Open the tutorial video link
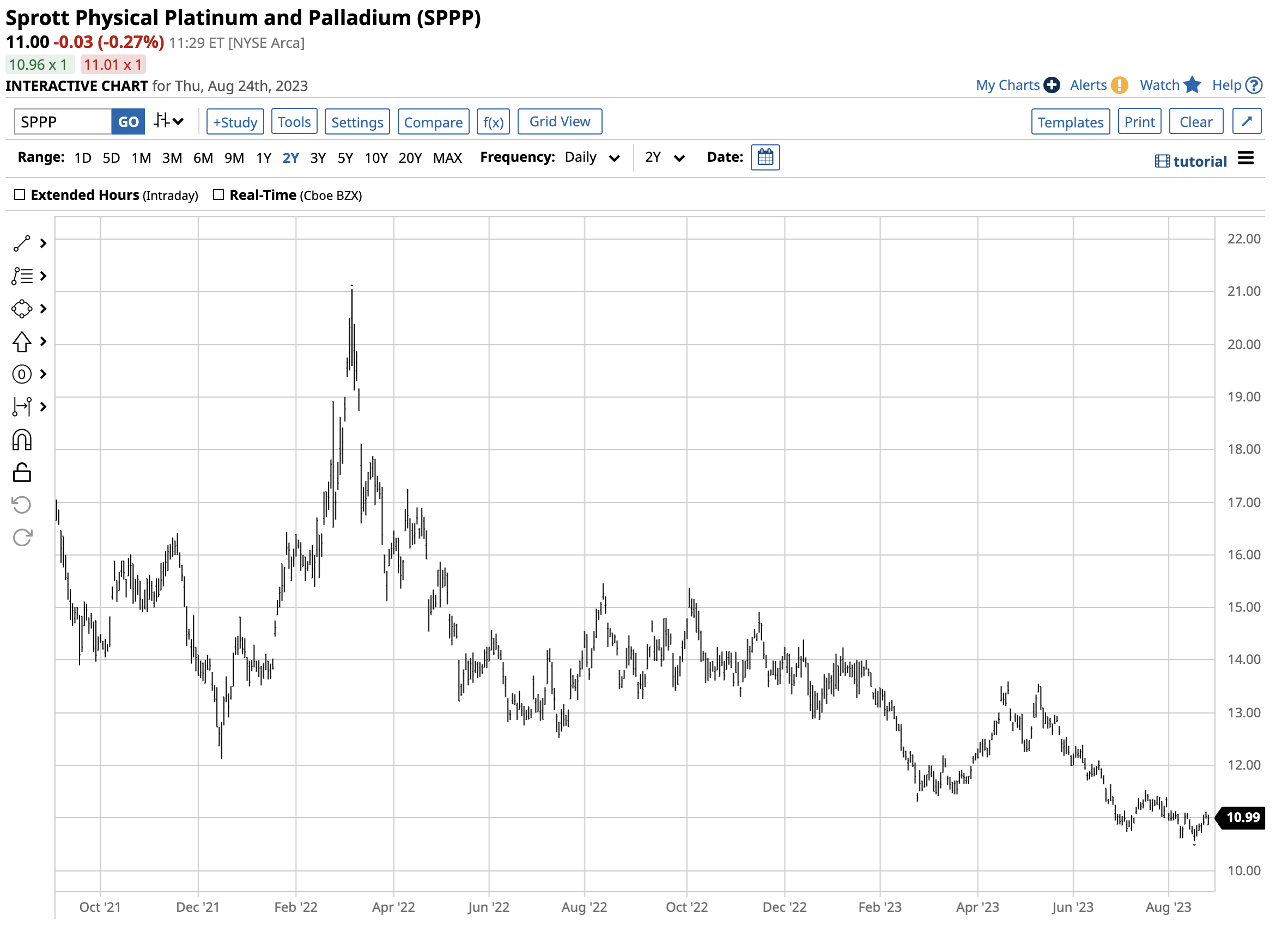The height and width of the screenshot is (939, 1288). click(1192, 161)
